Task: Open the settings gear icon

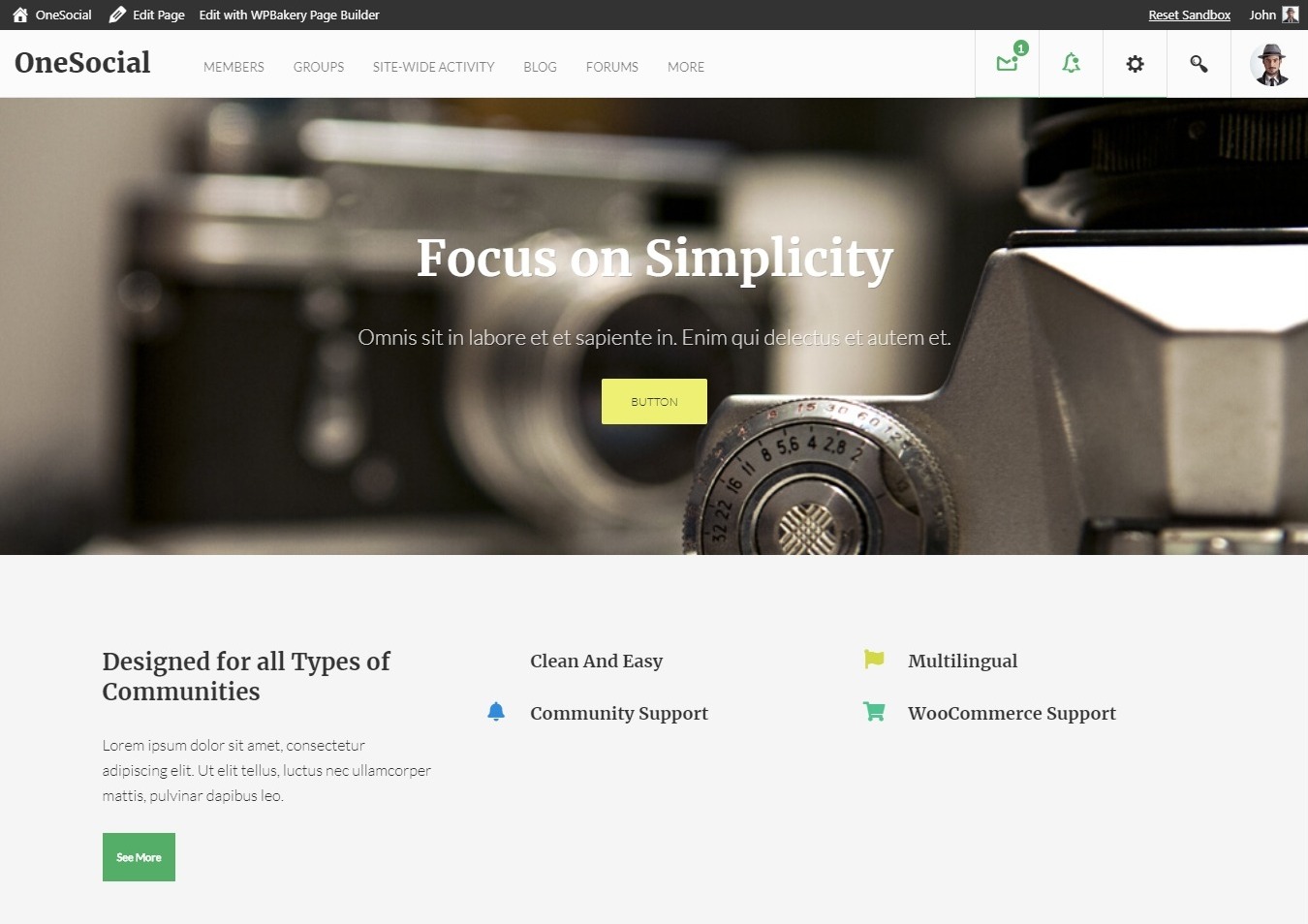Action: pos(1135,64)
